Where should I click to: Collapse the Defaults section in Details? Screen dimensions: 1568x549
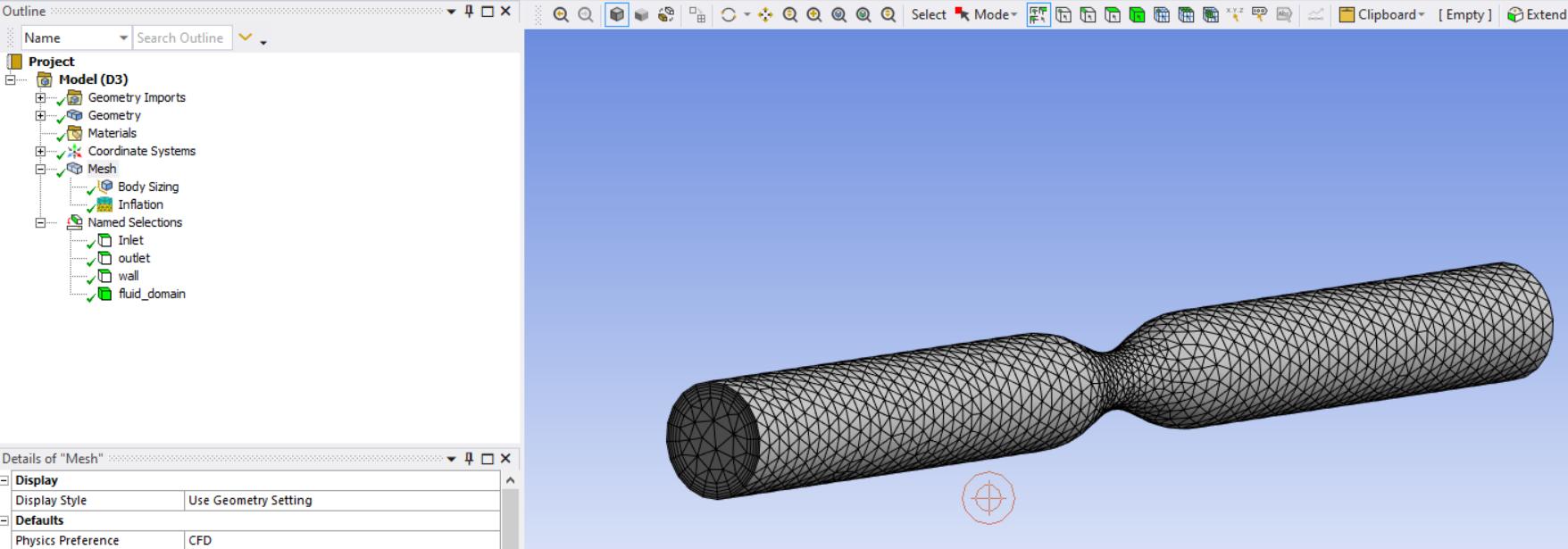[x=4, y=520]
